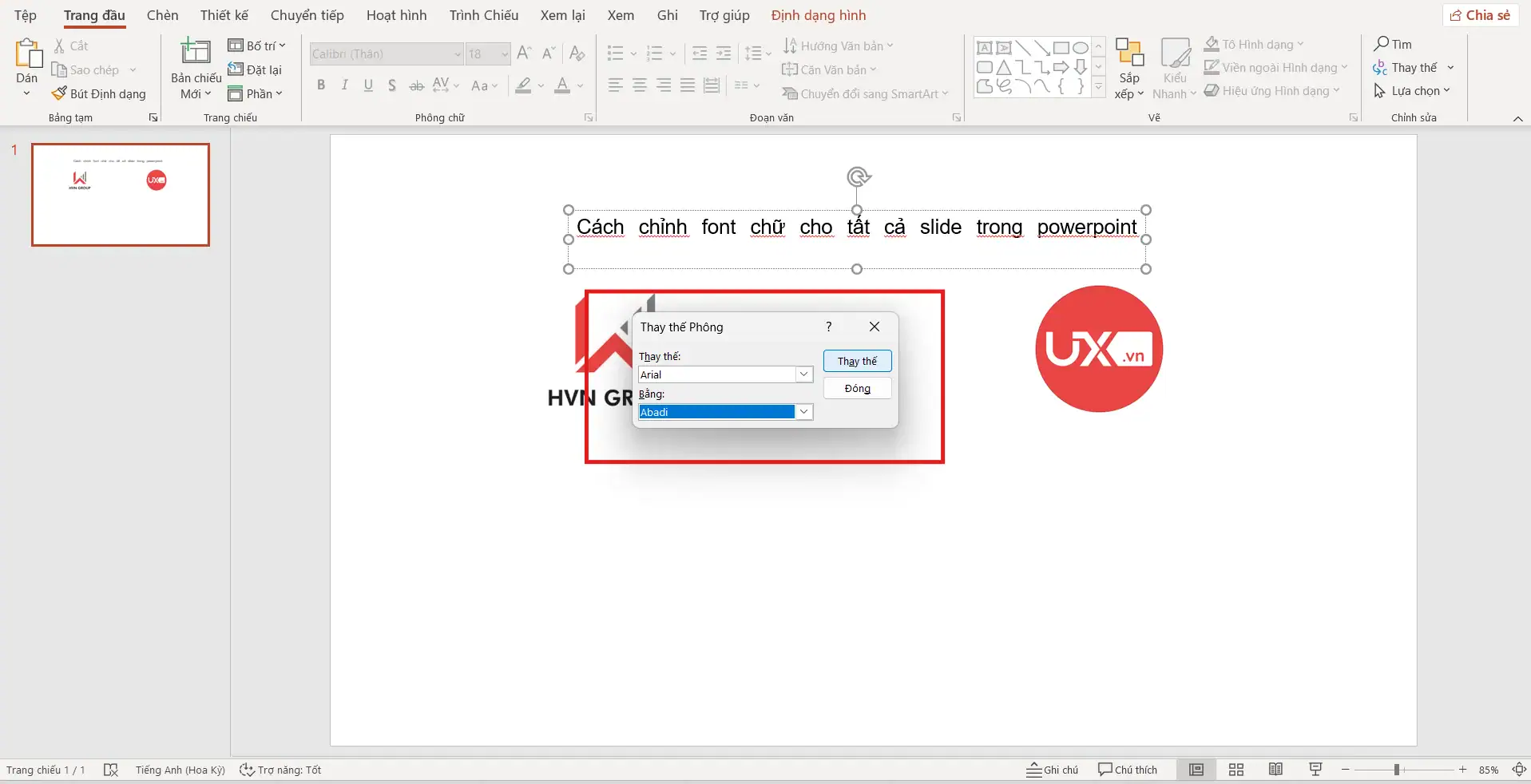Select slide 1 thumbnail in the panel
Viewport: 1531px width, 784px height.
120,194
